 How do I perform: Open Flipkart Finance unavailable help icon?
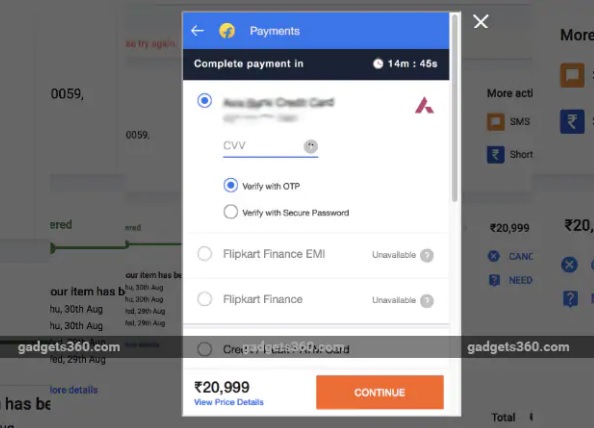(427, 300)
